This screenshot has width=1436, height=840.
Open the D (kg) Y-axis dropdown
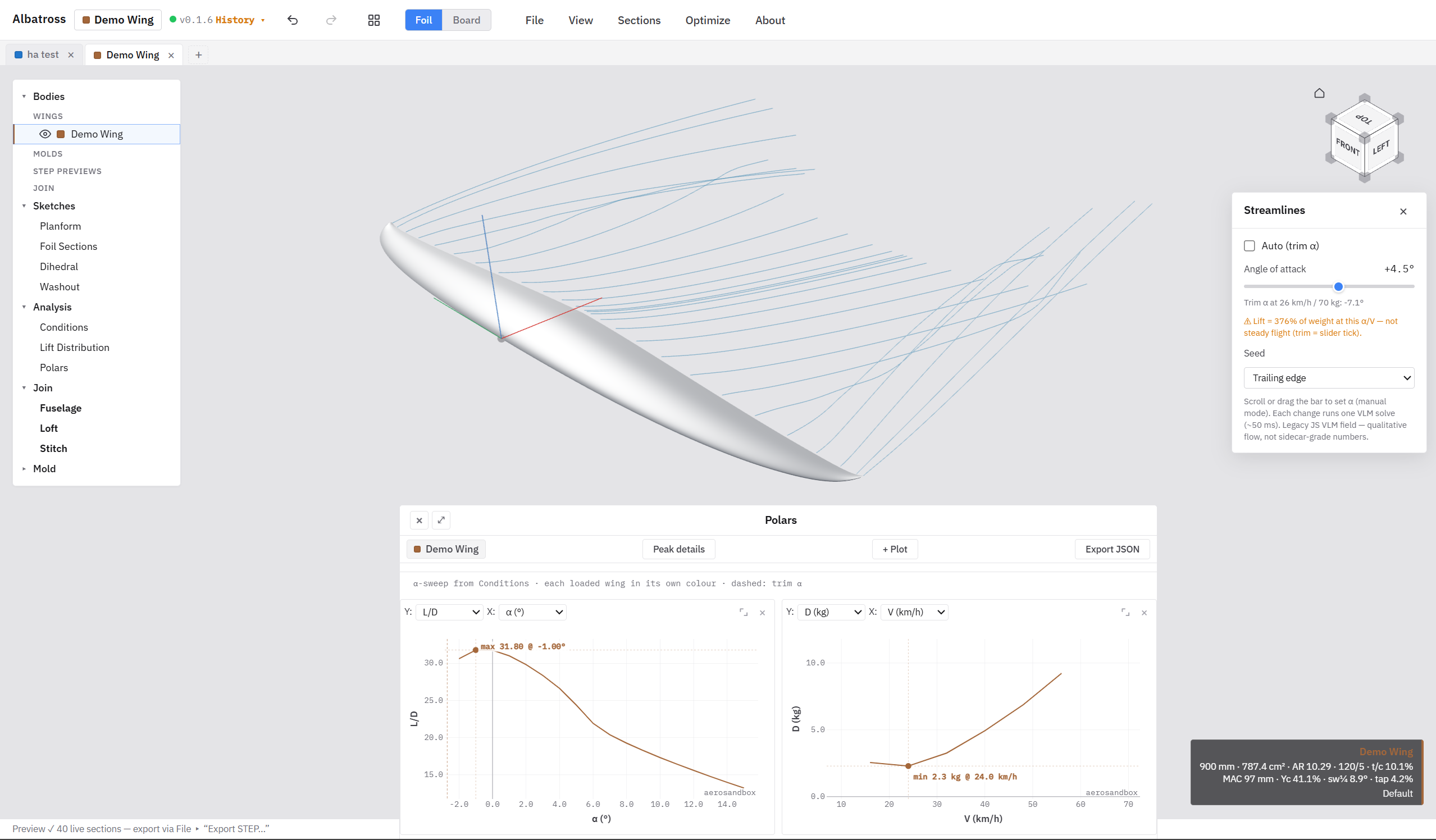tap(831, 612)
